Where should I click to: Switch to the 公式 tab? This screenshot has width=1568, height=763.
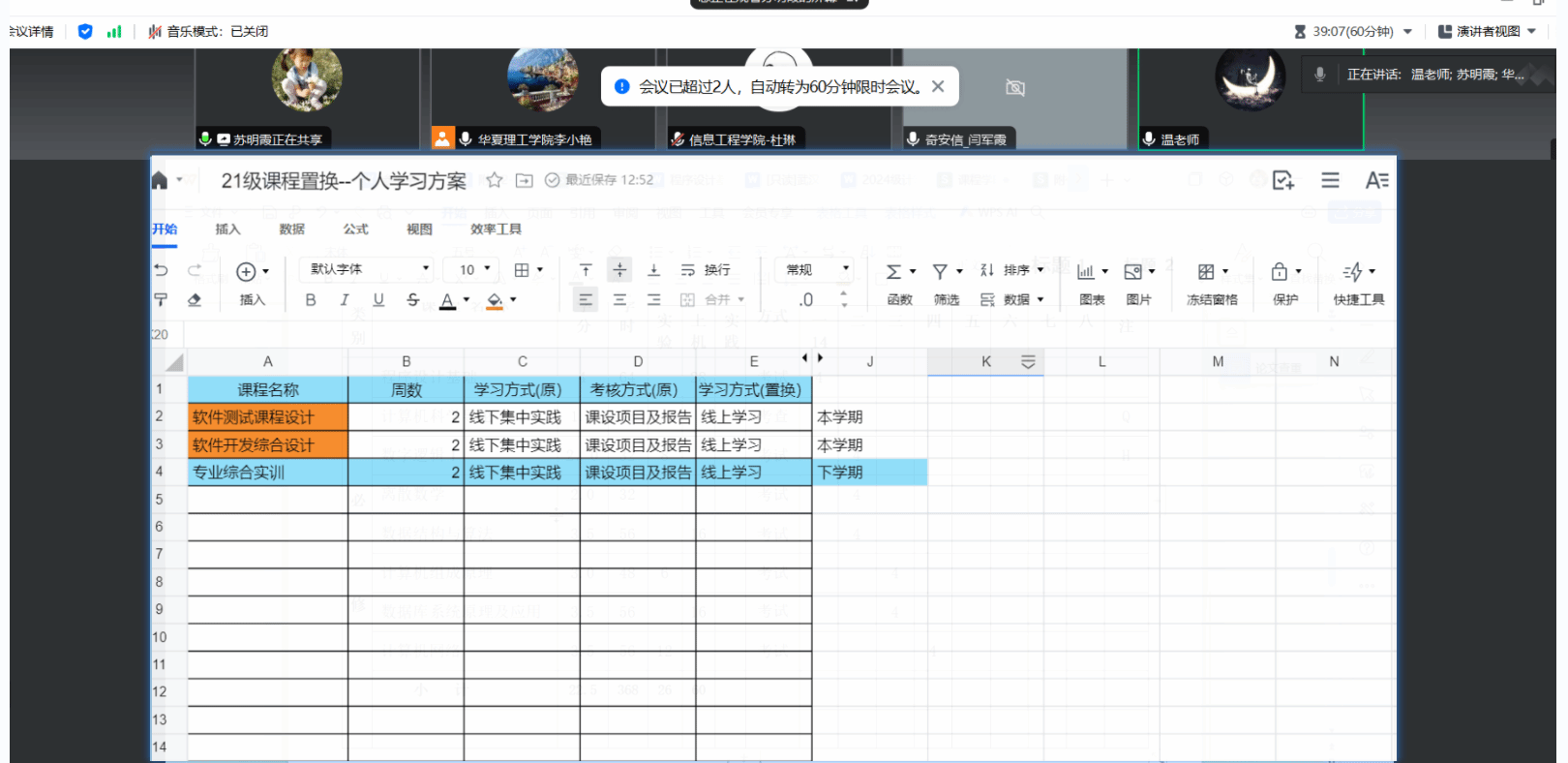pyautogui.click(x=355, y=229)
